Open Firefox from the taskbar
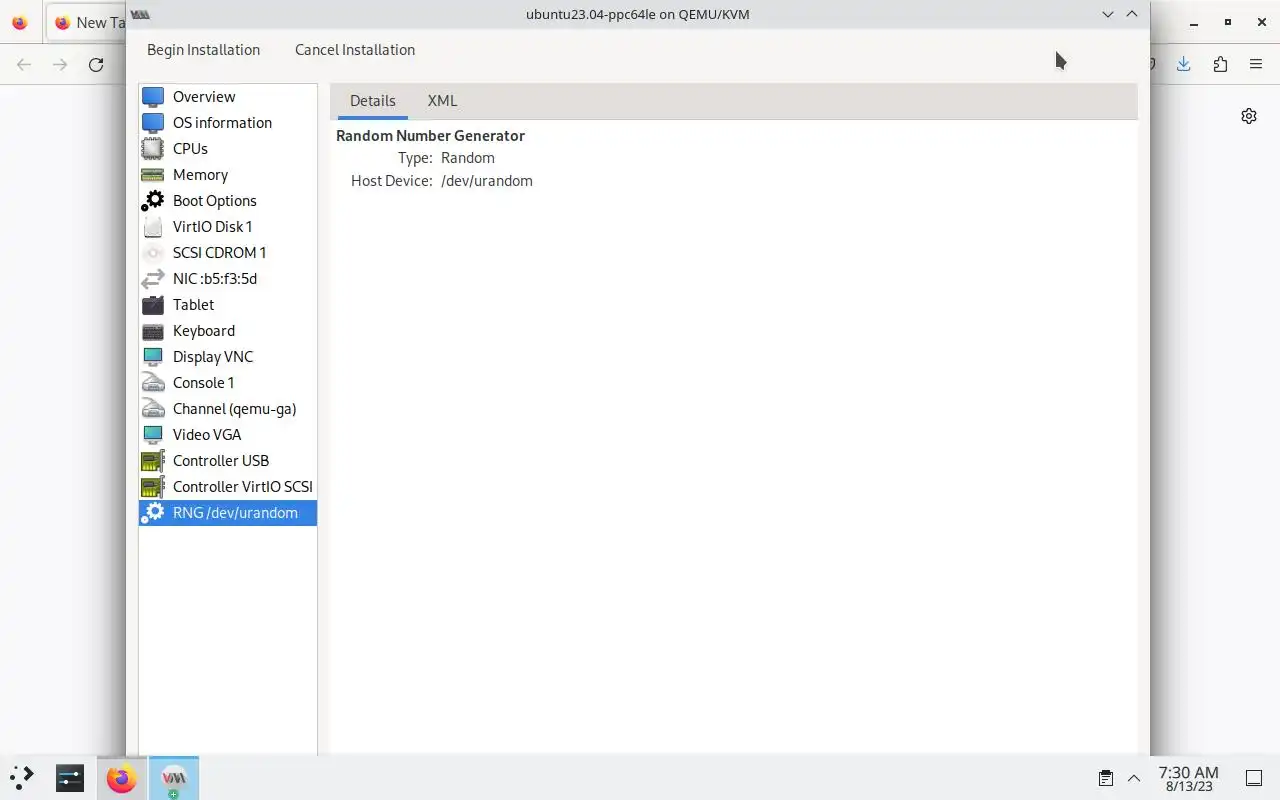Screen dimensions: 1280x800 [122, 778]
